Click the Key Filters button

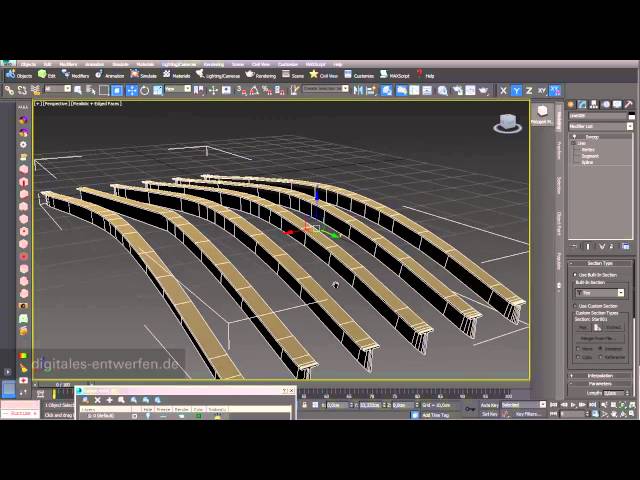point(528,414)
